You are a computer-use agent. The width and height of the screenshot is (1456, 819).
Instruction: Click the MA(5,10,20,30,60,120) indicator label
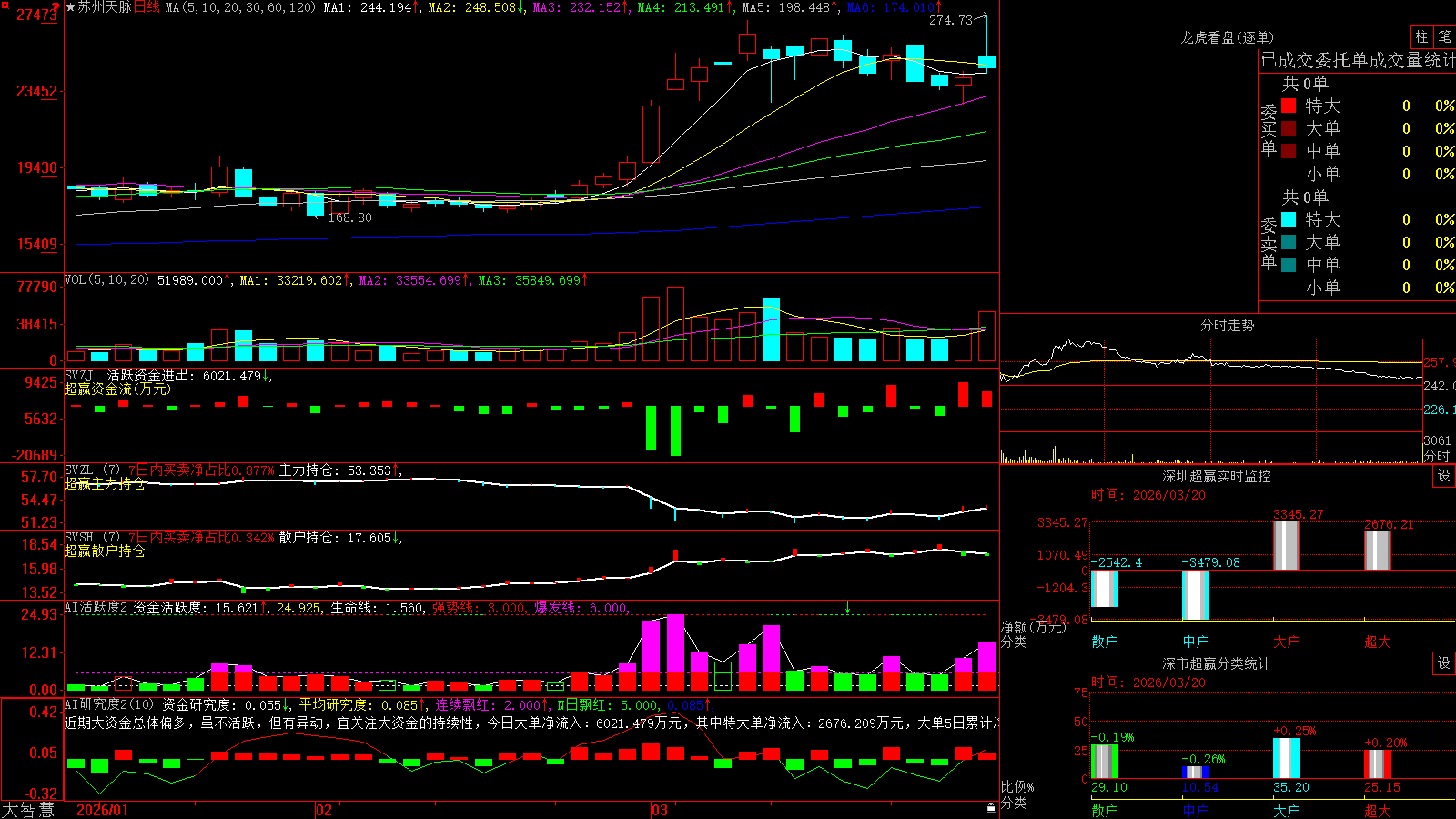click(241, 7)
